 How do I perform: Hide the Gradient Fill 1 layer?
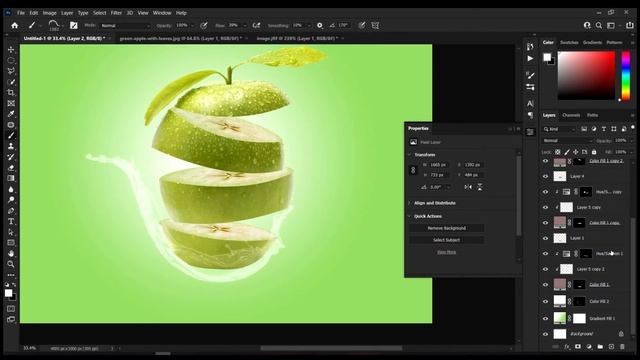pyautogui.click(x=545, y=318)
